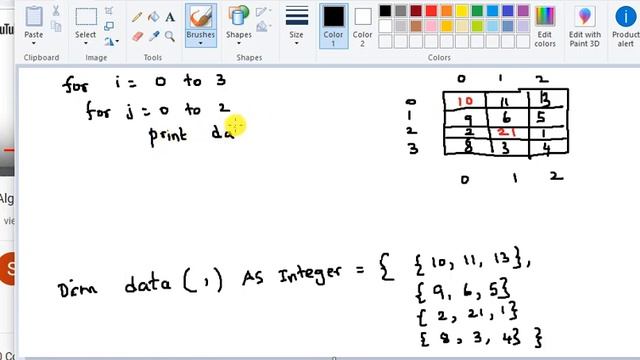Click the Cut scissors icon
640x360 pixels.
[x=56, y=11]
